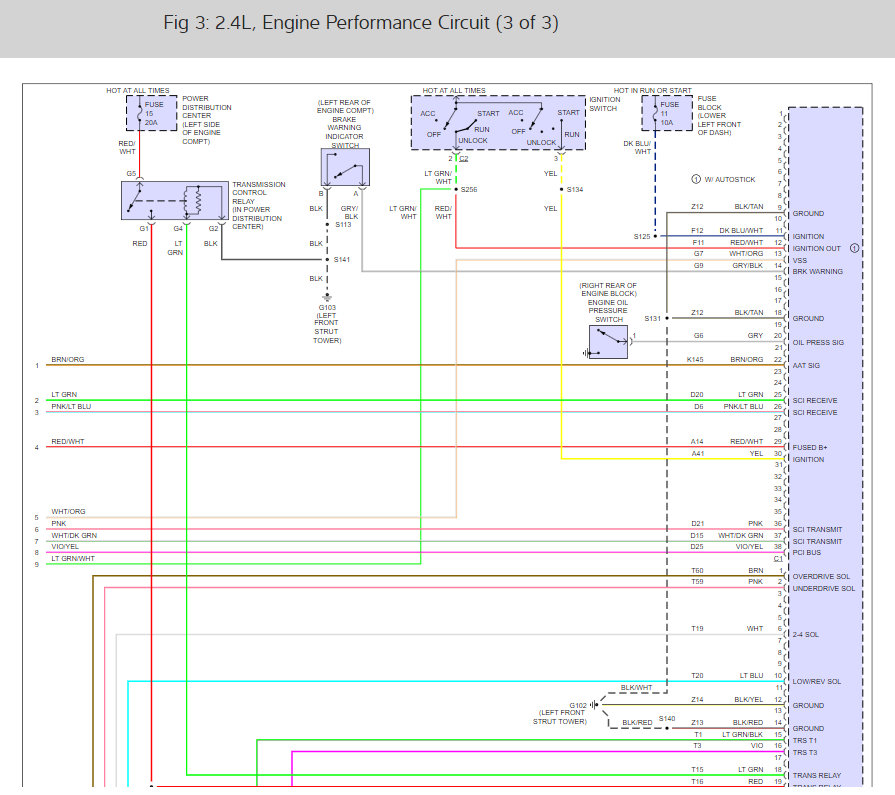
Task: Click the OVERDRIVE SOL pin label
Action: pos(821,576)
